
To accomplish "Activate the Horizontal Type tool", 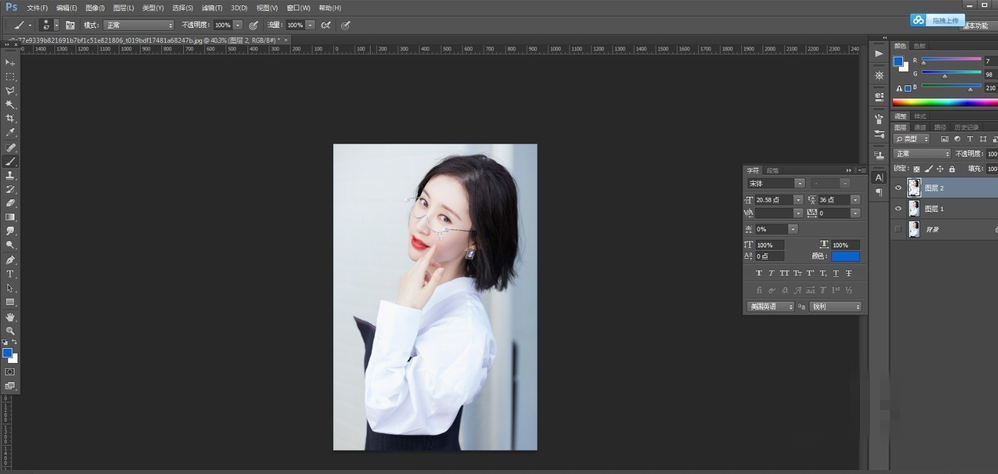I will (x=11, y=273).
